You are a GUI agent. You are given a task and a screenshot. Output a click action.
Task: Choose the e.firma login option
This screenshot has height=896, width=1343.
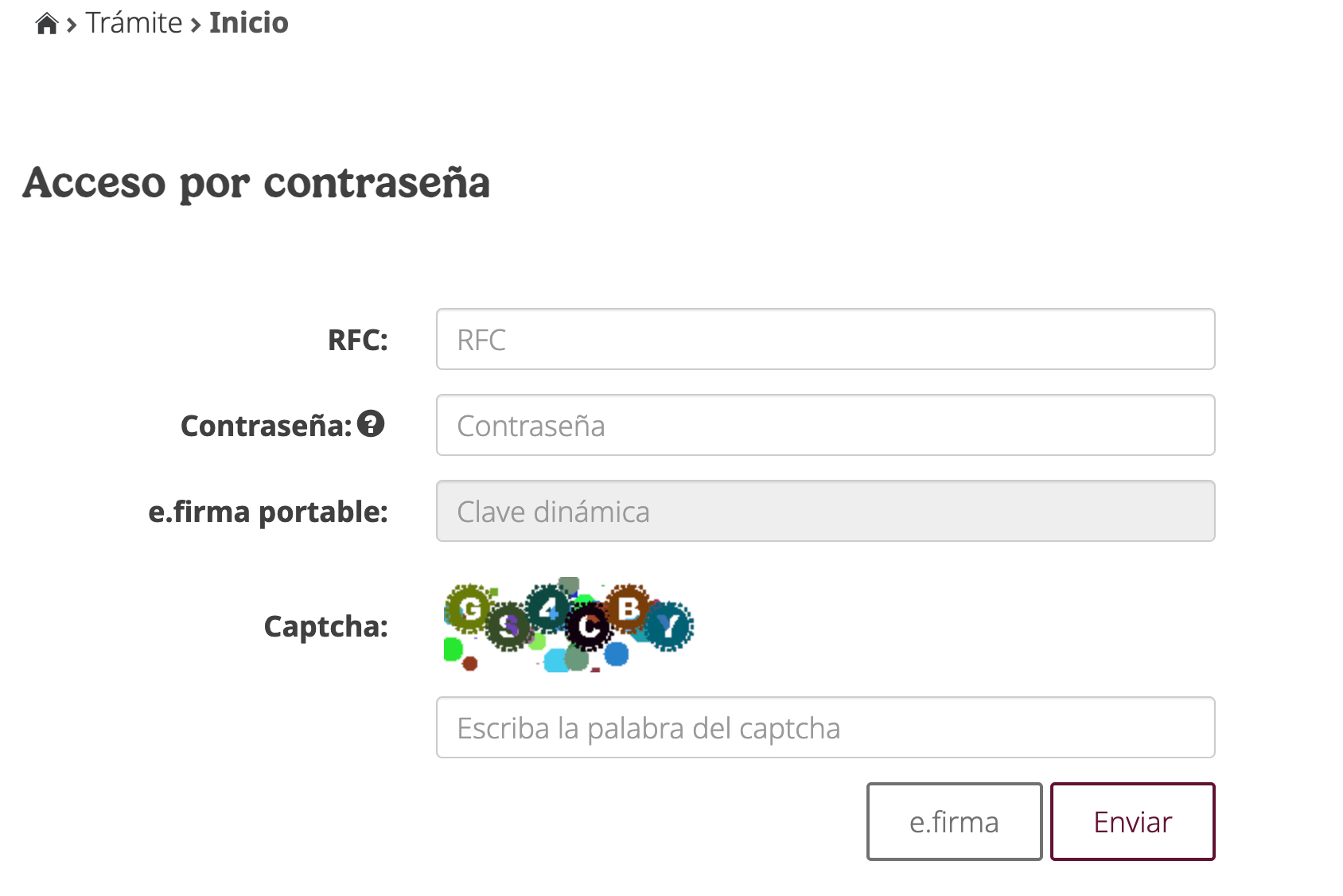click(953, 821)
